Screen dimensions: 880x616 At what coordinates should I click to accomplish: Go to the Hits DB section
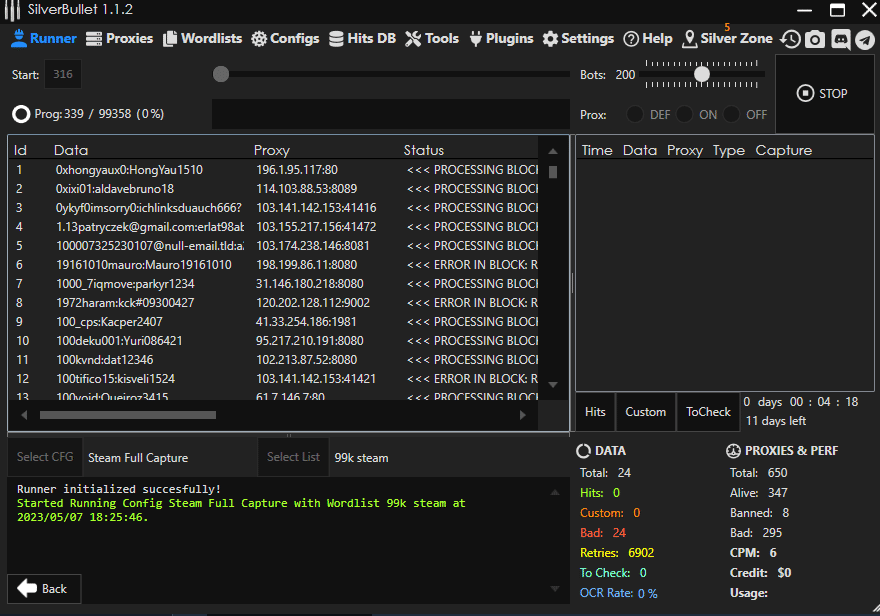pyautogui.click(x=362, y=39)
